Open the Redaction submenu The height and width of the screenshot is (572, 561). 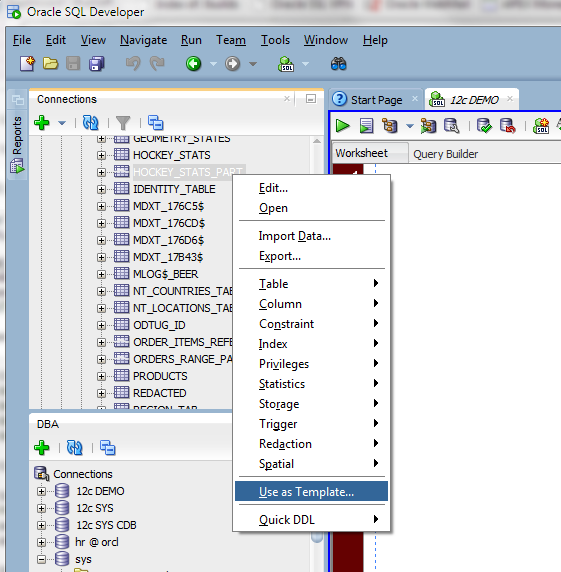click(311, 444)
